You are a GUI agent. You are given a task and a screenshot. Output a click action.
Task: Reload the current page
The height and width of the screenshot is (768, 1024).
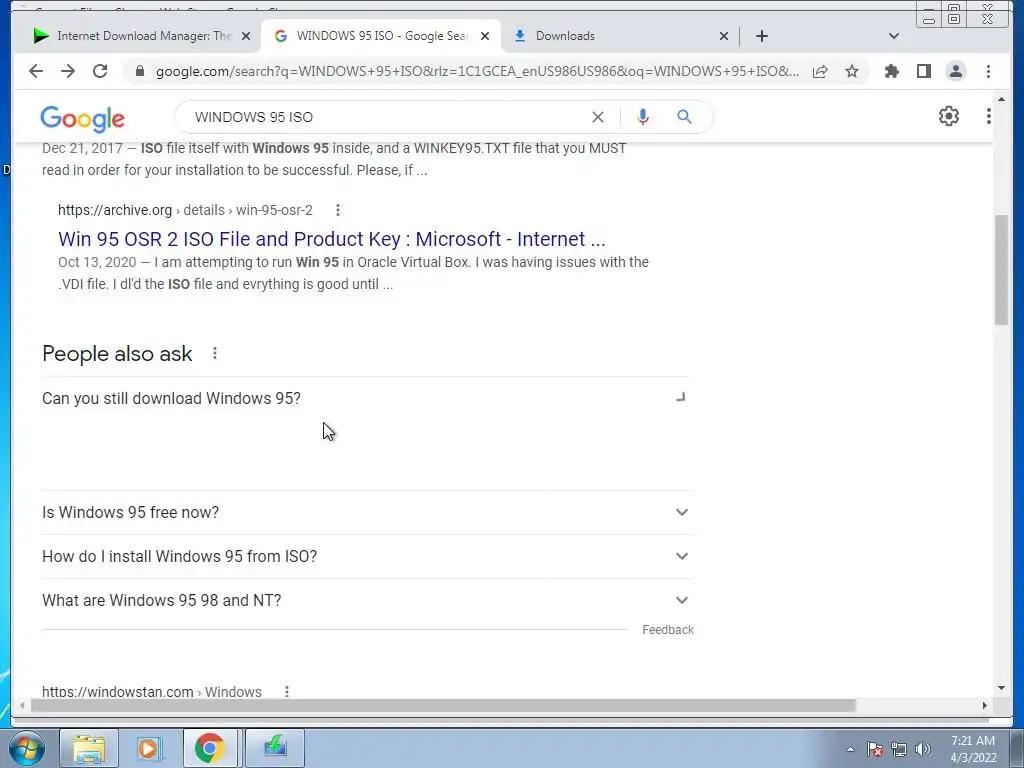pyautogui.click(x=100, y=71)
